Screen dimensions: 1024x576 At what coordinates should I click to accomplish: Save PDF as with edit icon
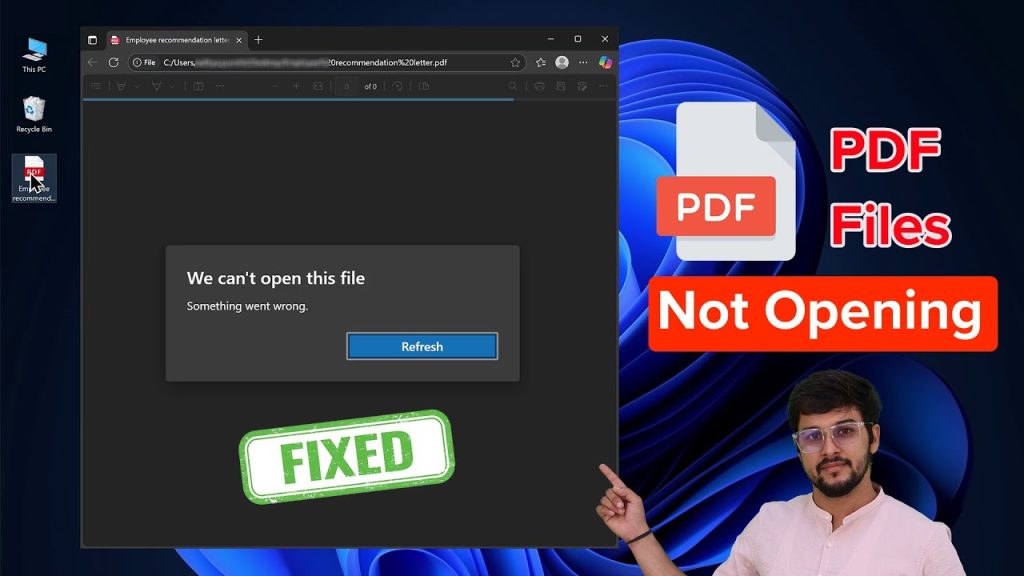582,86
